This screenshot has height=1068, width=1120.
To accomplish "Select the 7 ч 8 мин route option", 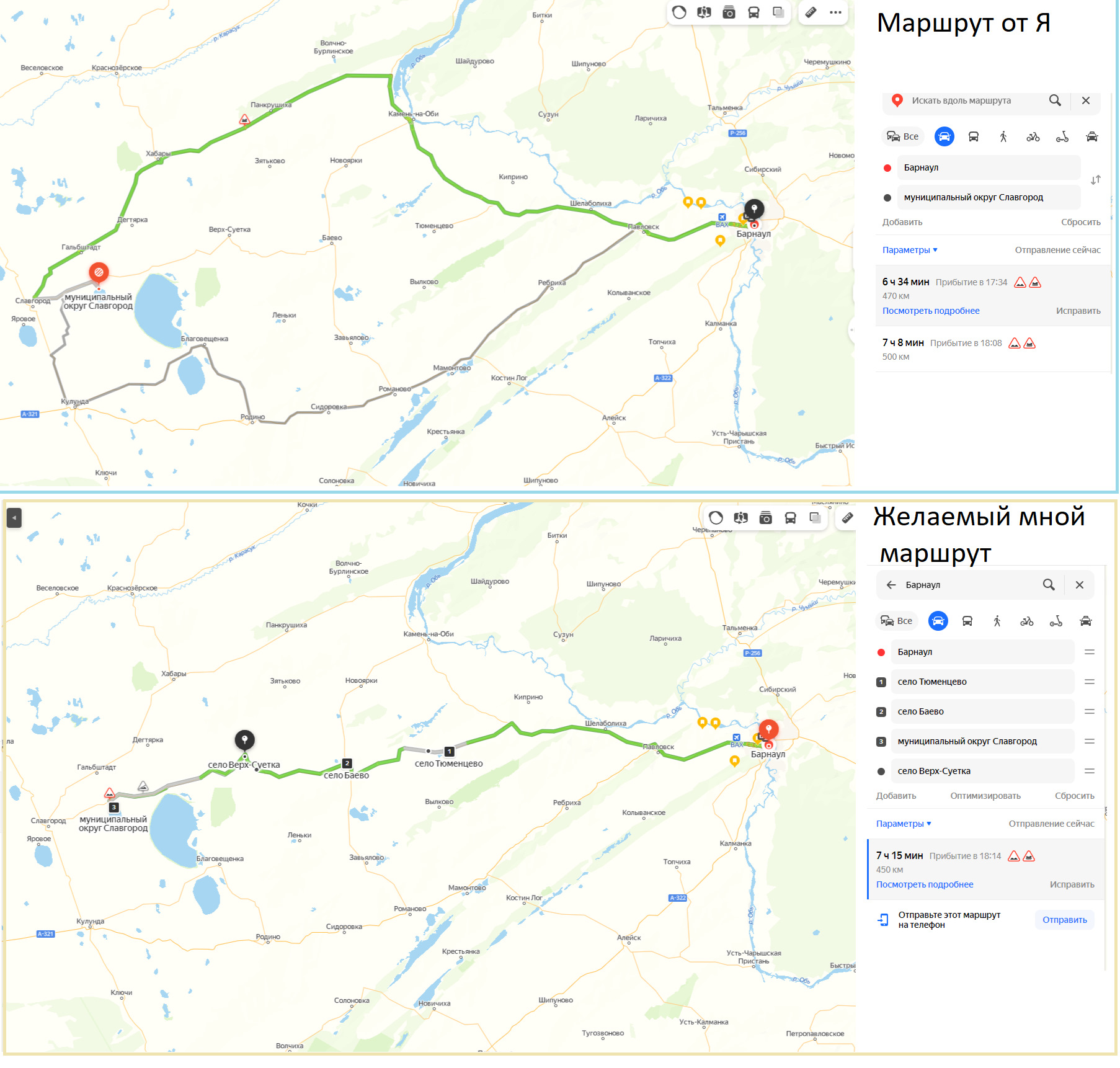I will [992, 349].
